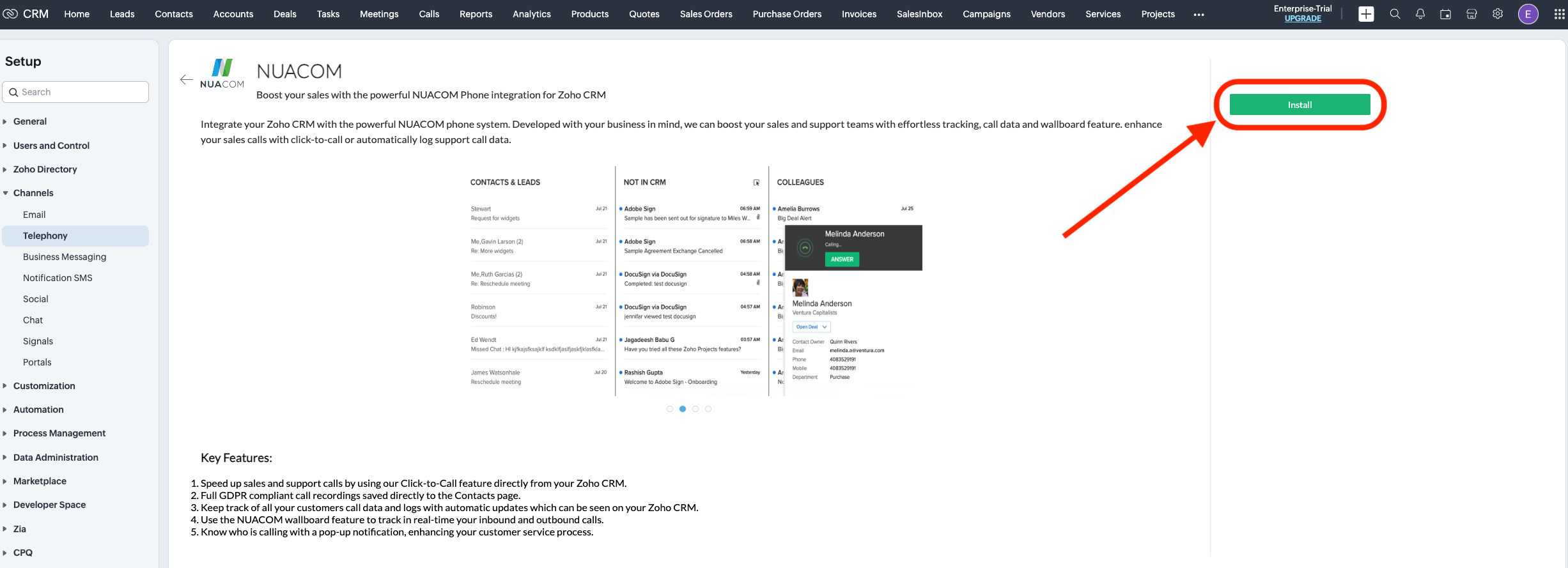Screen dimensions: 1568x568
Task: Open the global search magnifier icon
Action: tap(1395, 14)
